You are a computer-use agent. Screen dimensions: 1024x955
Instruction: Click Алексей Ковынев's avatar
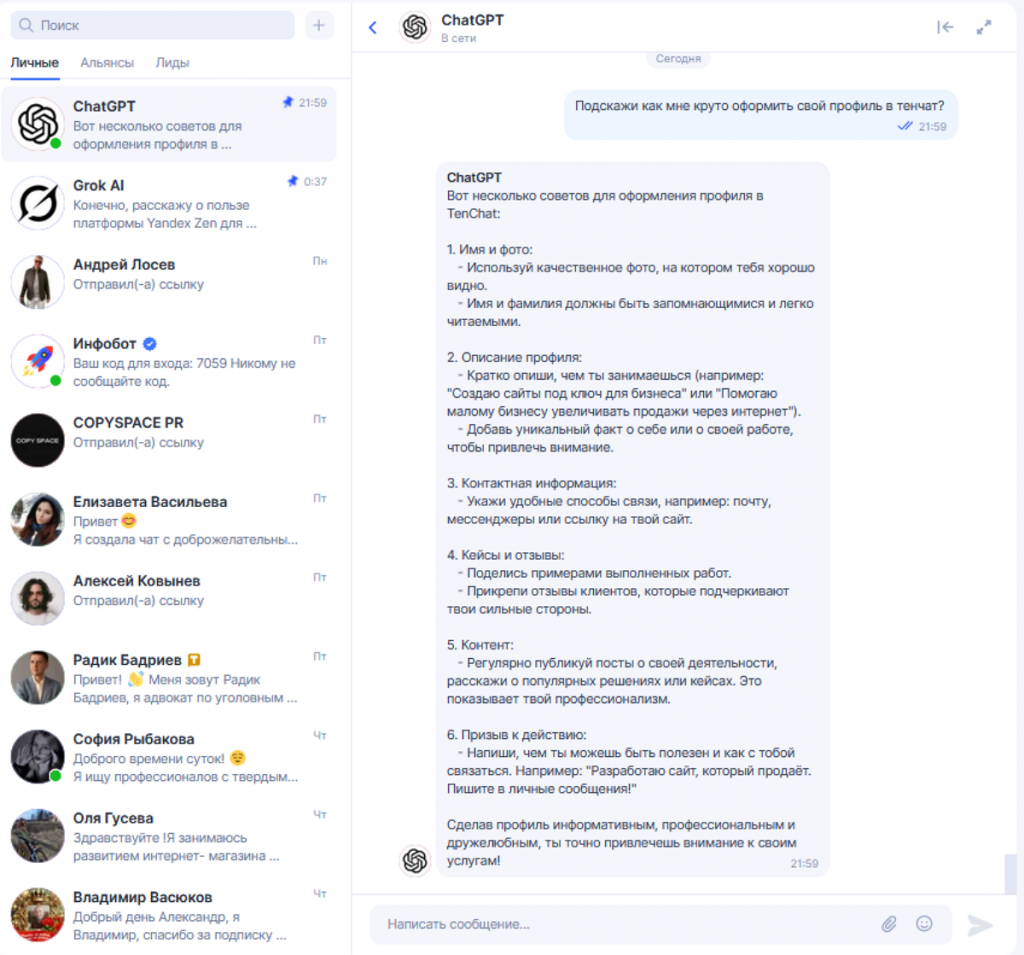[37, 598]
